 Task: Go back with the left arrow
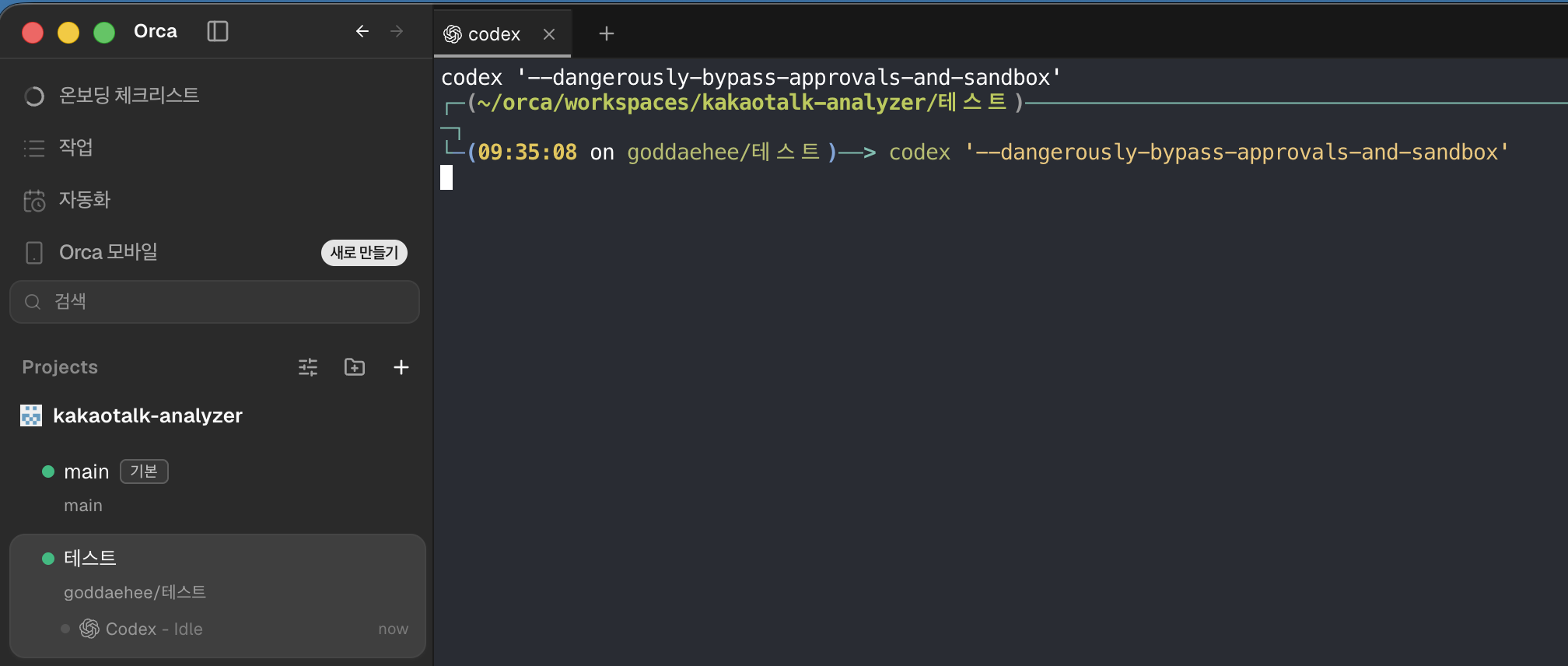click(x=362, y=31)
